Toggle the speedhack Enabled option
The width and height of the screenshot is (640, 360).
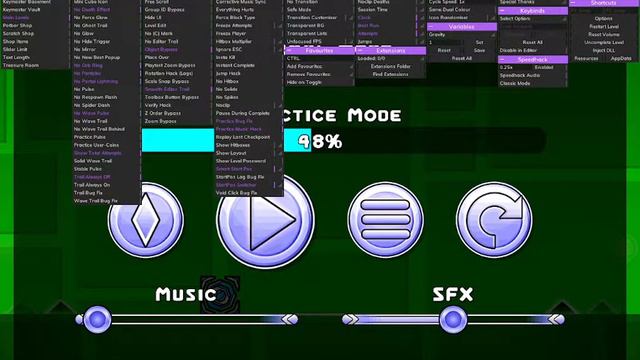tap(549, 67)
